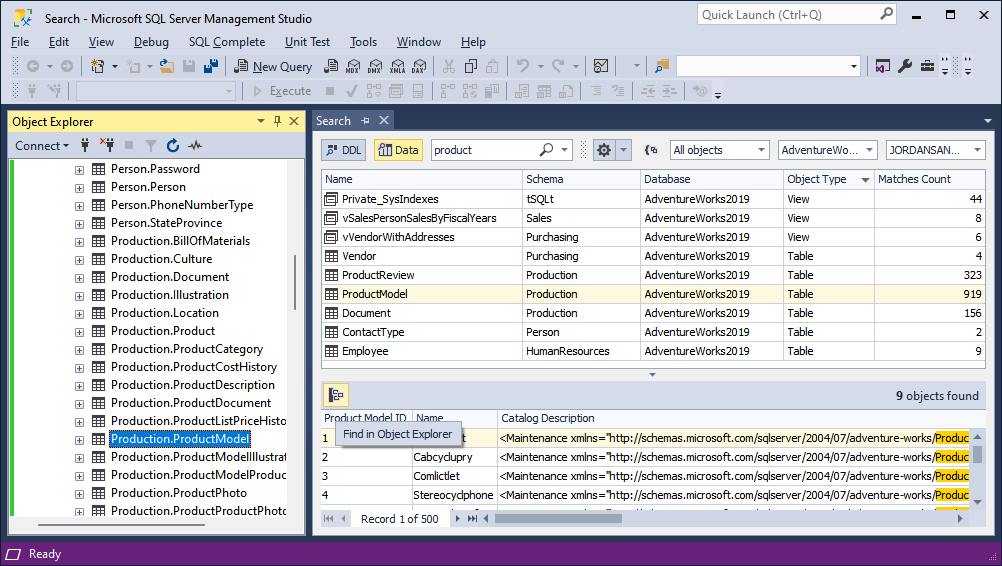Click the Disconnect icon in Object Explorer
The height and width of the screenshot is (566, 1002).
(x=107, y=146)
